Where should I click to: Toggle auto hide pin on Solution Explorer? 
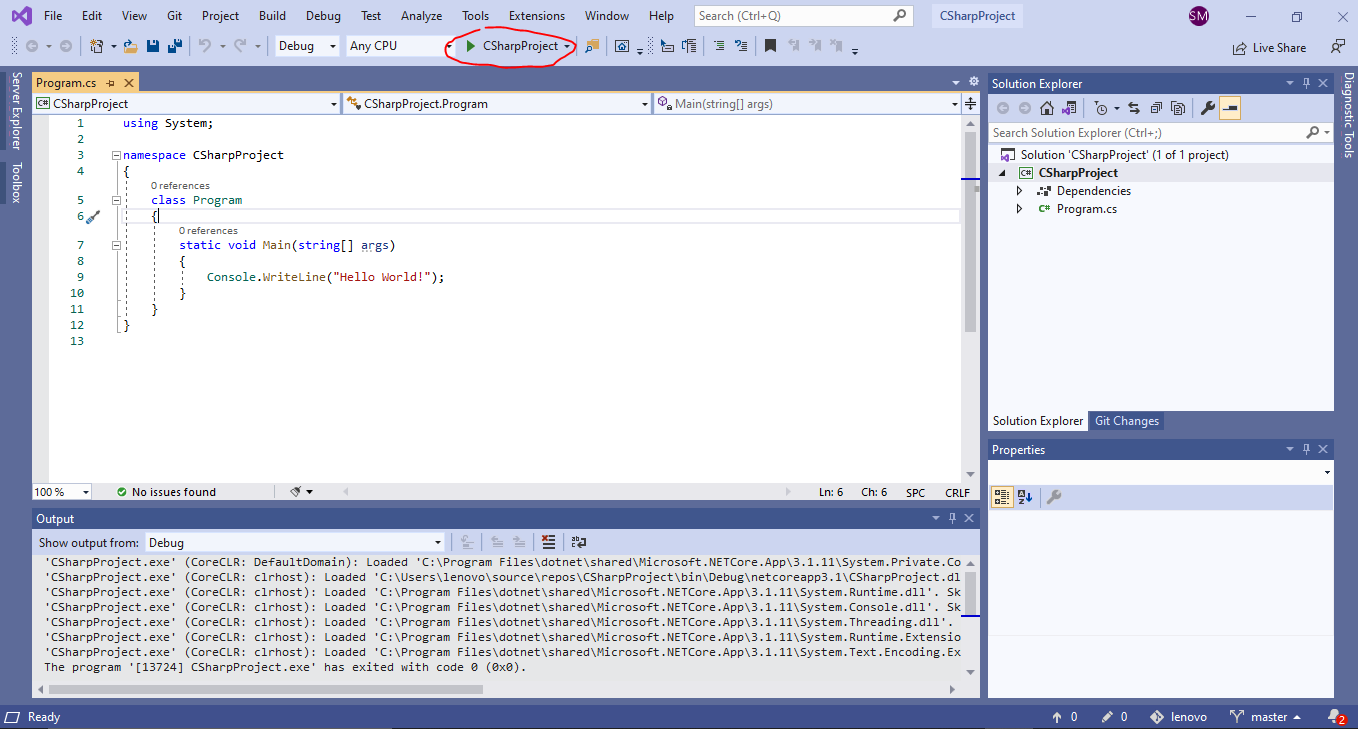[1306, 83]
